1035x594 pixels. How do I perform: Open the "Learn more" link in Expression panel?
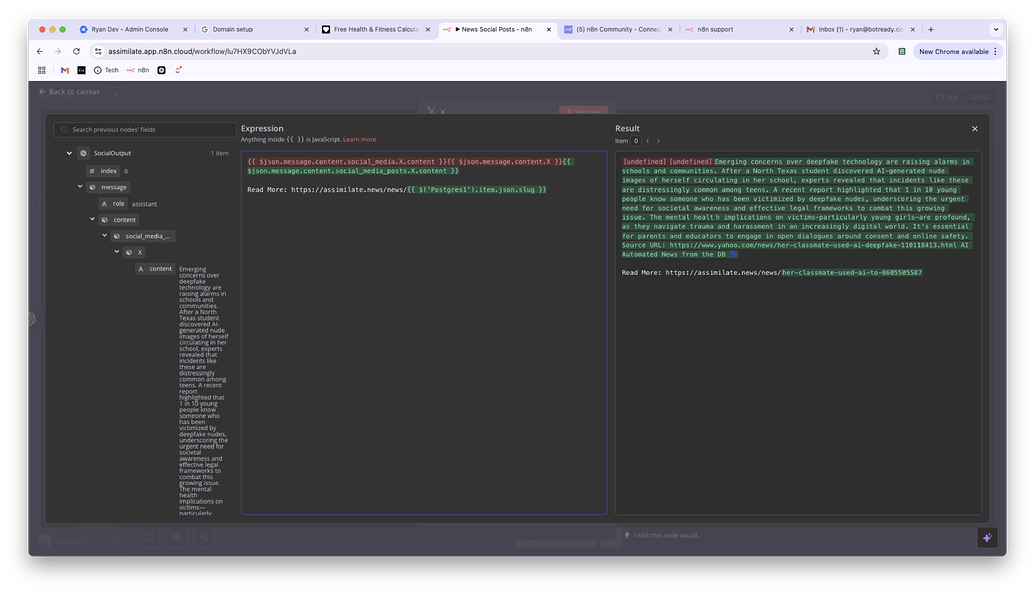coord(358,138)
